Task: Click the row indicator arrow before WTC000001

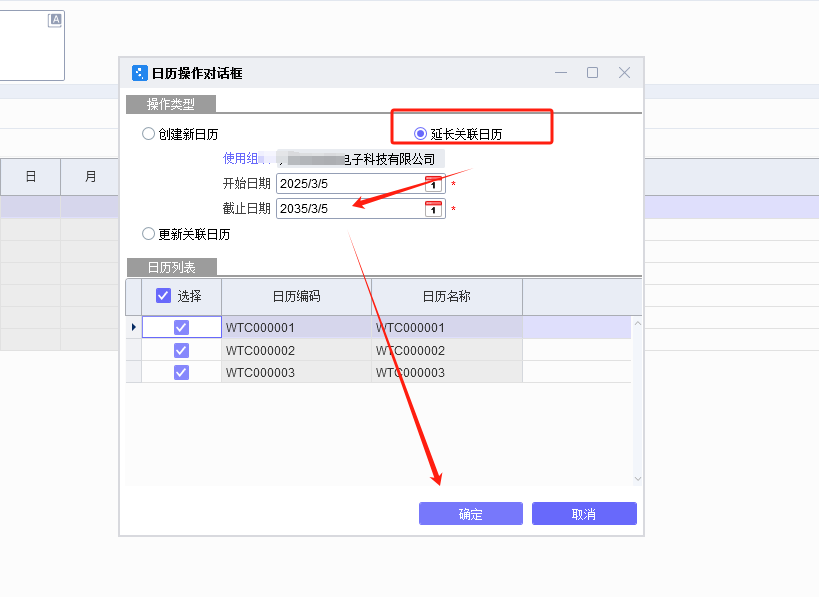Action: pyautogui.click(x=133, y=327)
